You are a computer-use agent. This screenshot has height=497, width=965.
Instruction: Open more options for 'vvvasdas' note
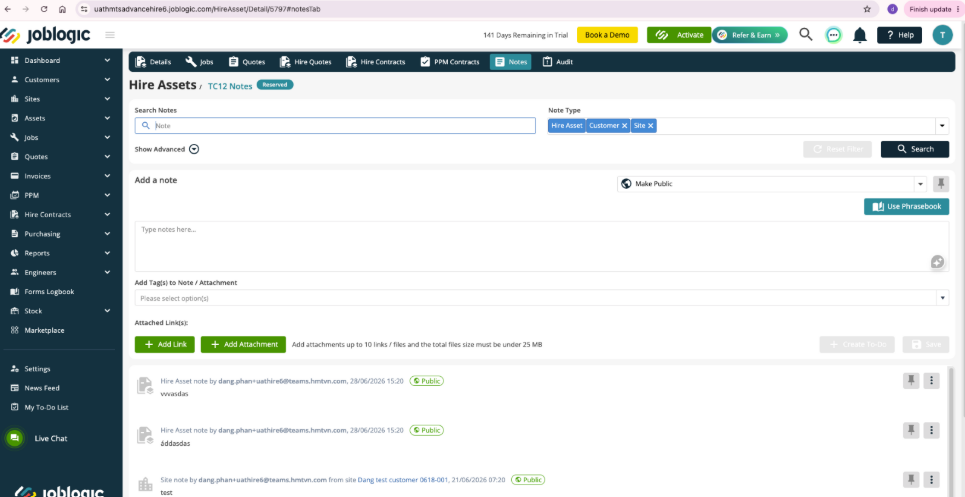(x=932, y=381)
